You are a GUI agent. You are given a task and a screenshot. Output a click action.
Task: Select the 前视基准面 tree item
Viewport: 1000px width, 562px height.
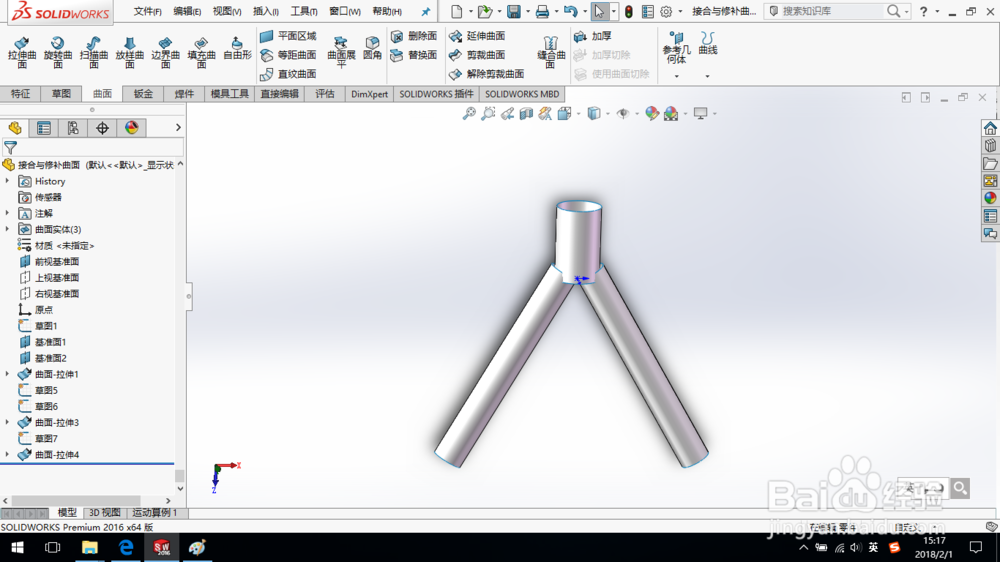tap(57, 262)
